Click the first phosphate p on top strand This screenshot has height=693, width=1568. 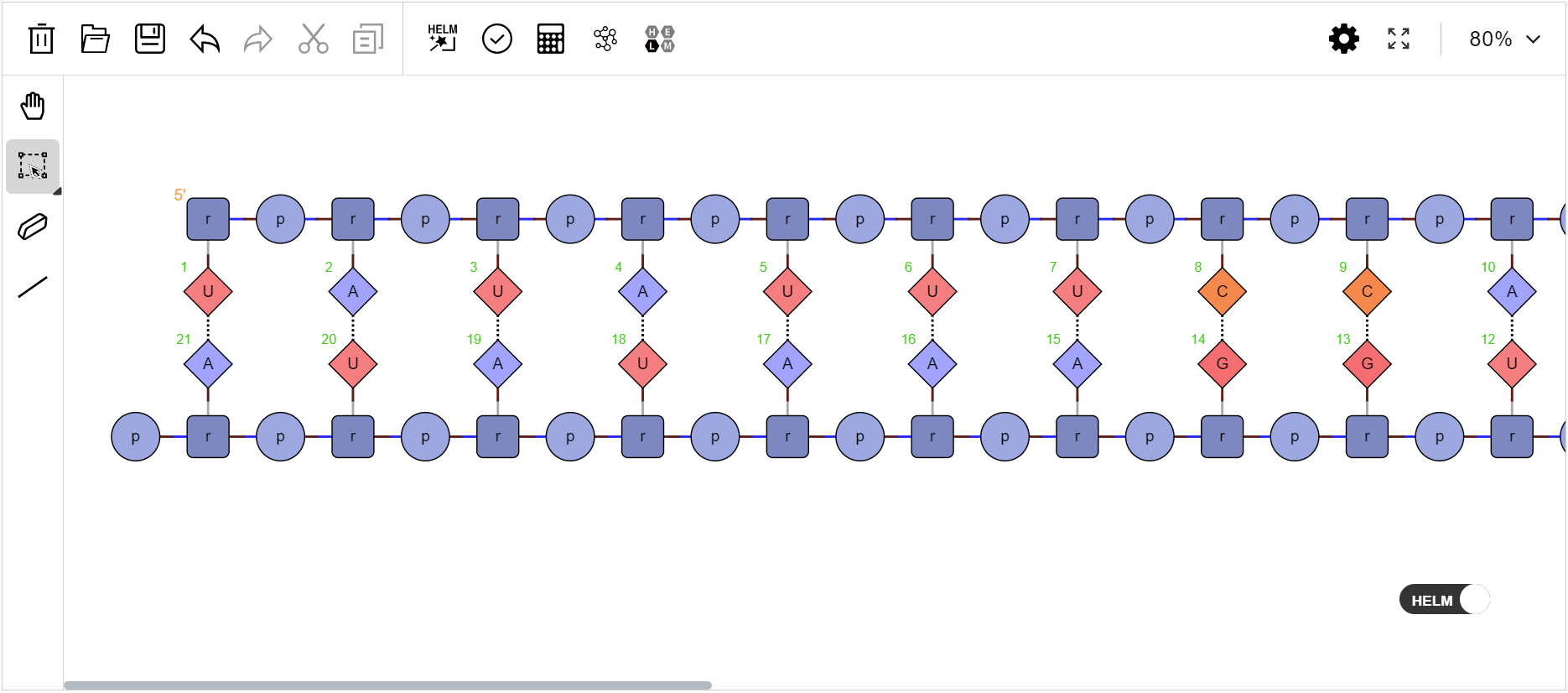coord(280,219)
